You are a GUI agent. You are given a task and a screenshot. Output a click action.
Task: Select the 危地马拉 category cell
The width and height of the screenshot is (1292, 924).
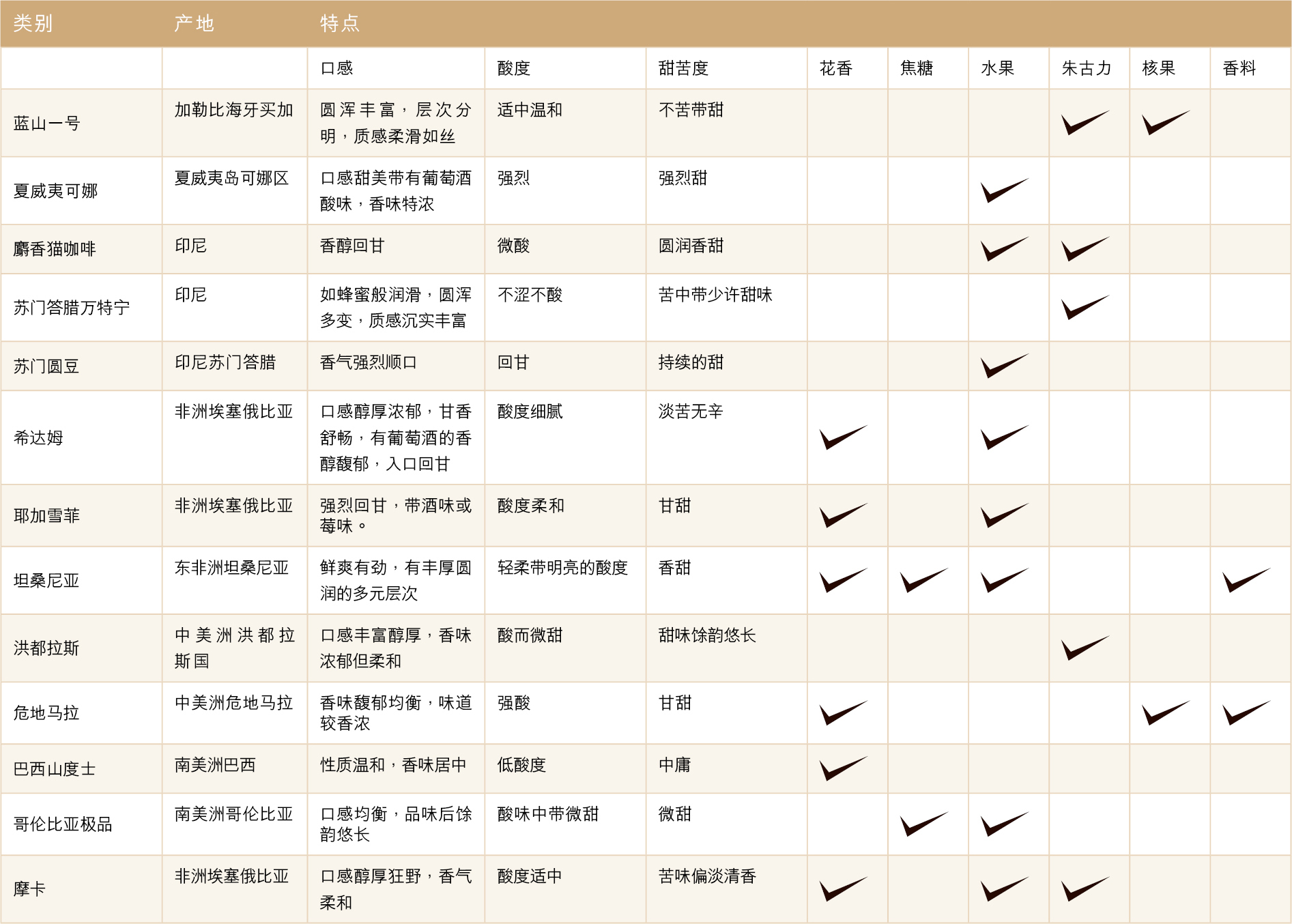81,712
